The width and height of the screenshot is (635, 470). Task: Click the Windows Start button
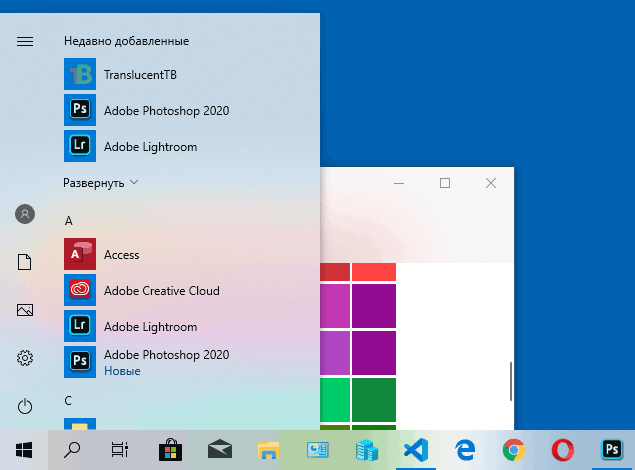(24, 449)
